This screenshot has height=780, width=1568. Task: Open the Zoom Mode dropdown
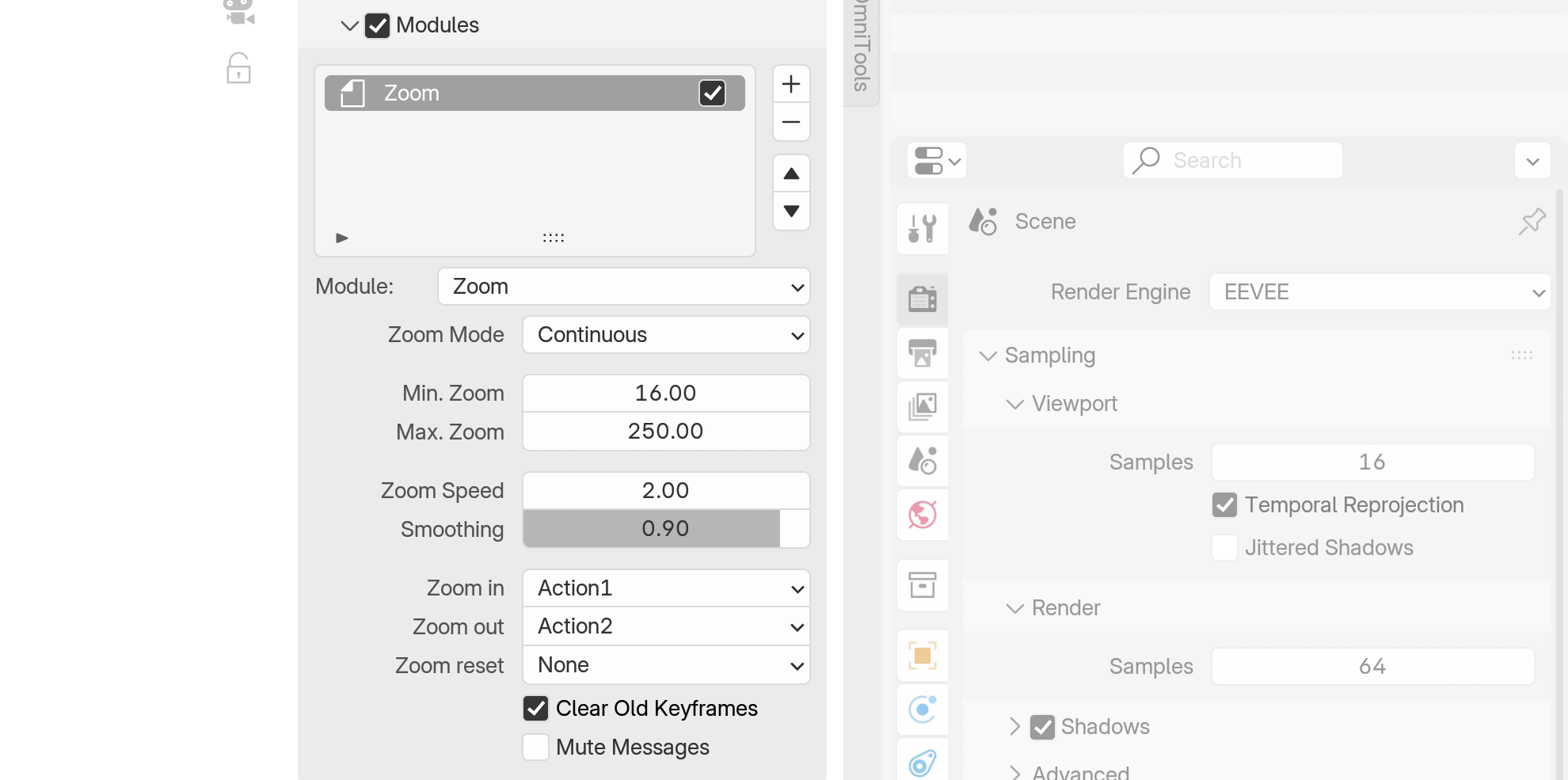(666, 335)
